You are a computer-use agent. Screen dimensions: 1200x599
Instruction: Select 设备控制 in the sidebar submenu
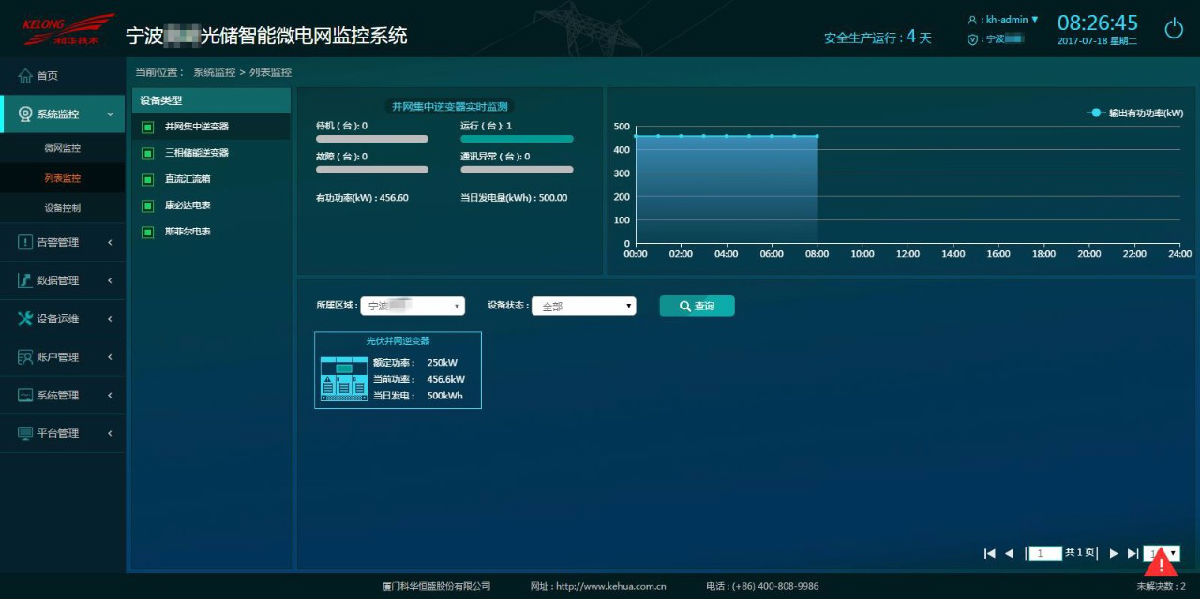tap(62, 208)
